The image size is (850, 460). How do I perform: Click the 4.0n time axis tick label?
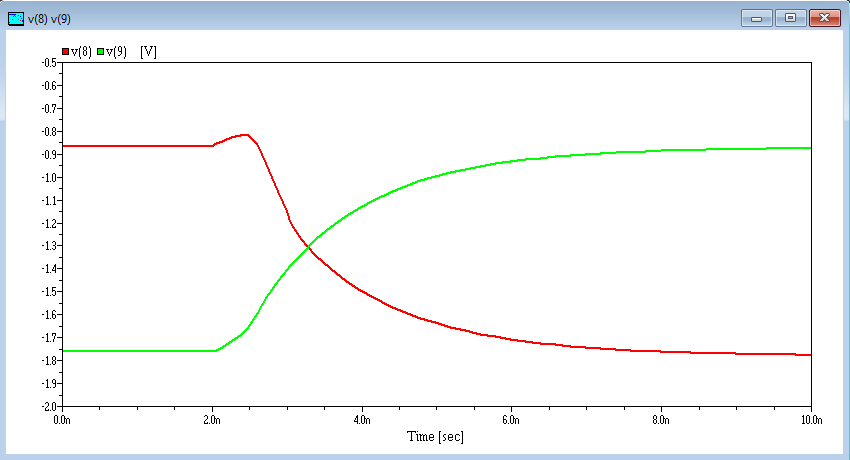point(362,420)
